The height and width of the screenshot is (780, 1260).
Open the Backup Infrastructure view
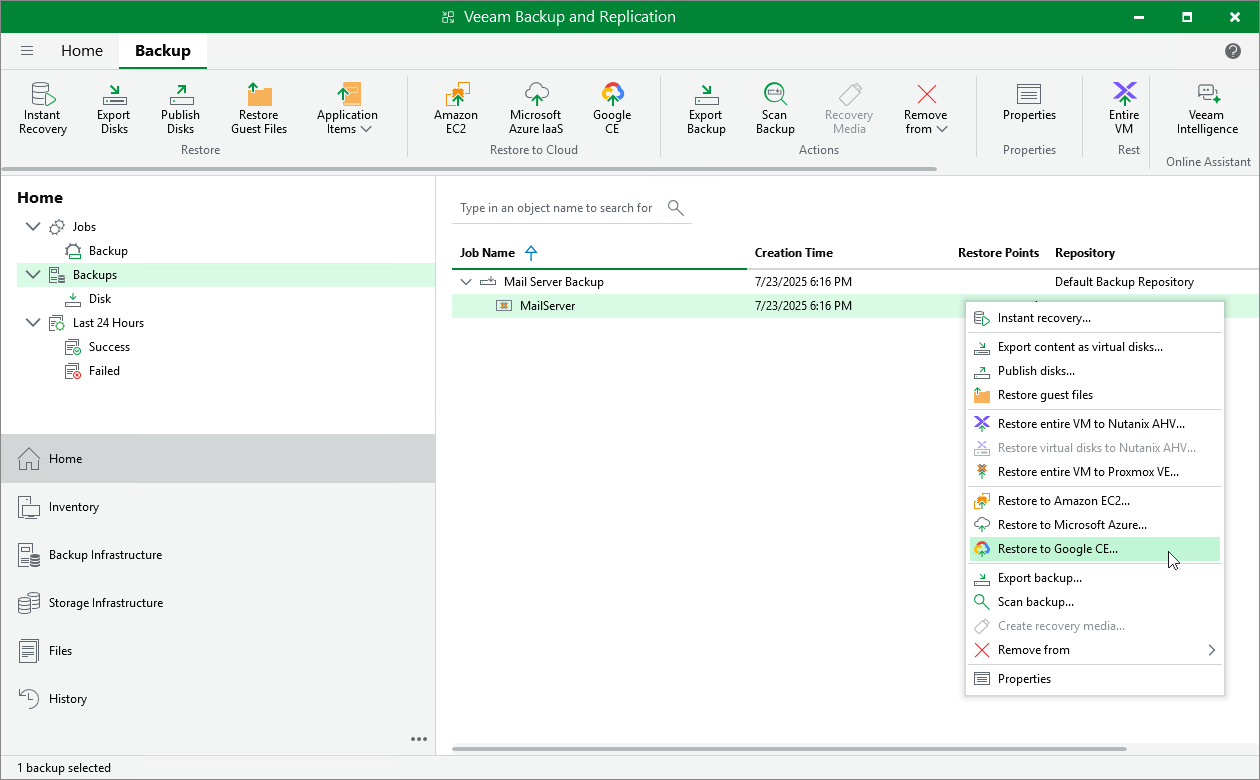105,555
